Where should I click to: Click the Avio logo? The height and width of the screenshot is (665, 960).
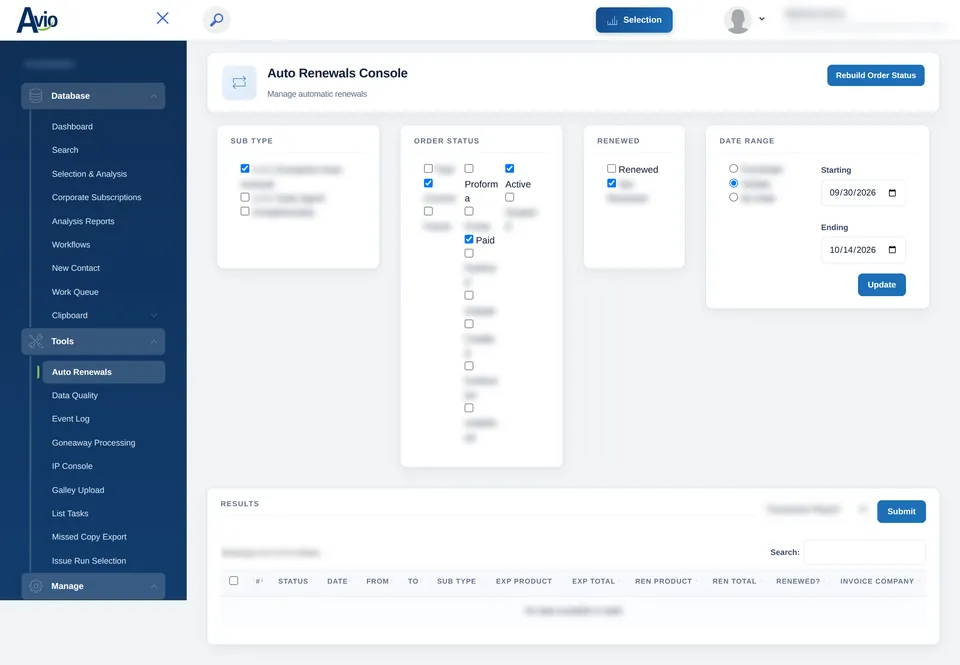coord(37,20)
